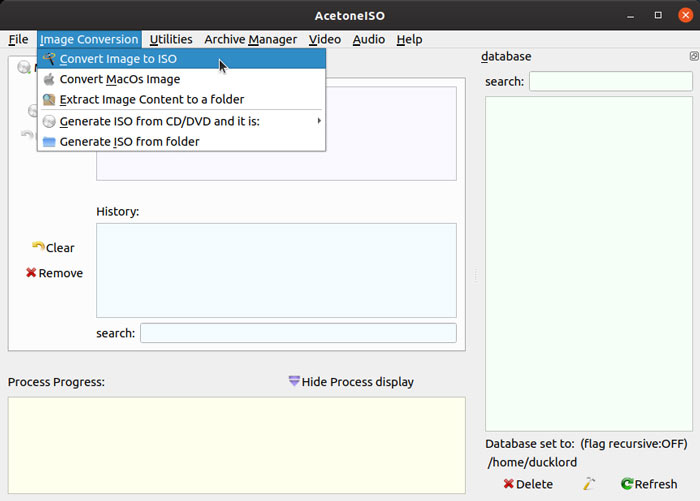Open the Archive Manager menu
Image resolution: width=700 pixels, height=501 pixels.
[250, 39]
